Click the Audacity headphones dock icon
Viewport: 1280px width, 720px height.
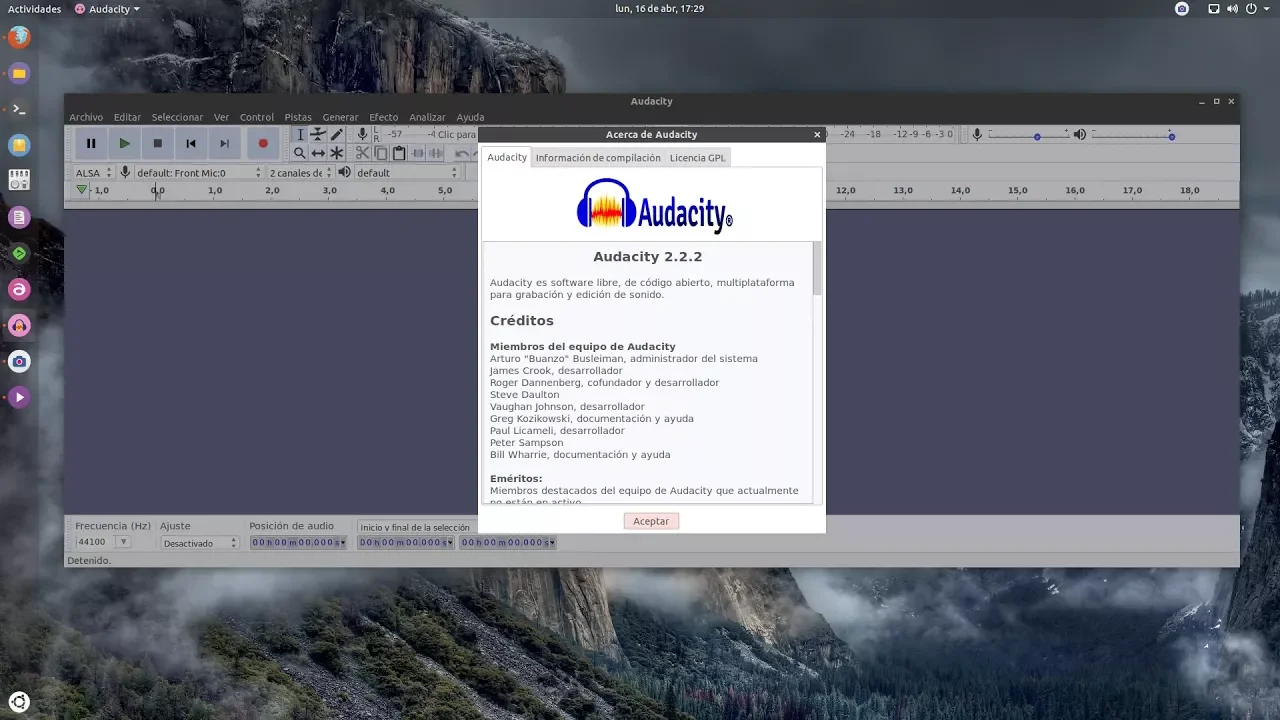tap(19, 325)
